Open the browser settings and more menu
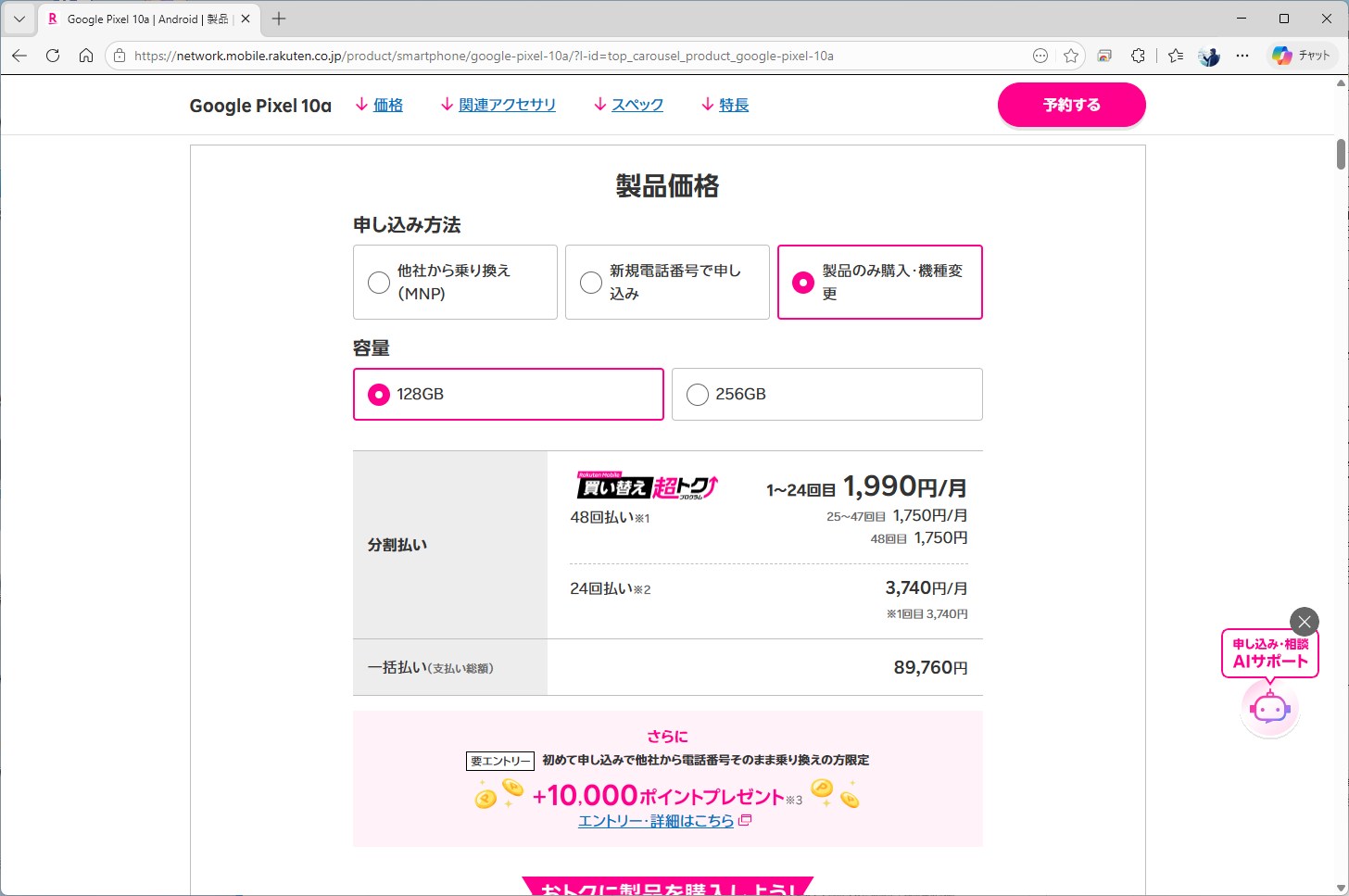Viewport: 1349px width, 896px height. (x=1242, y=56)
